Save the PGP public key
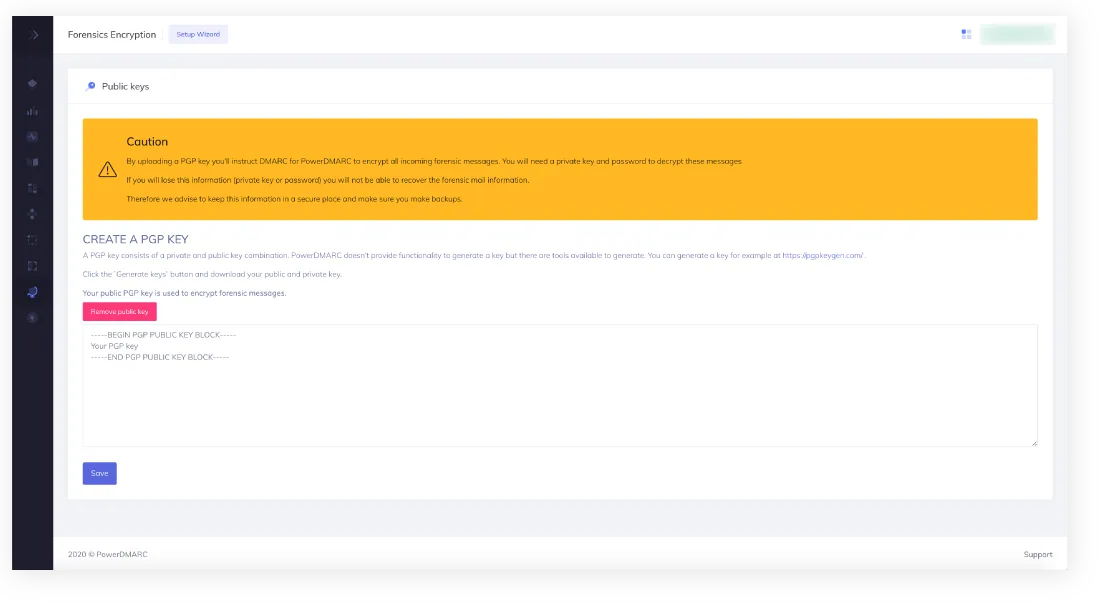 click(100, 474)
